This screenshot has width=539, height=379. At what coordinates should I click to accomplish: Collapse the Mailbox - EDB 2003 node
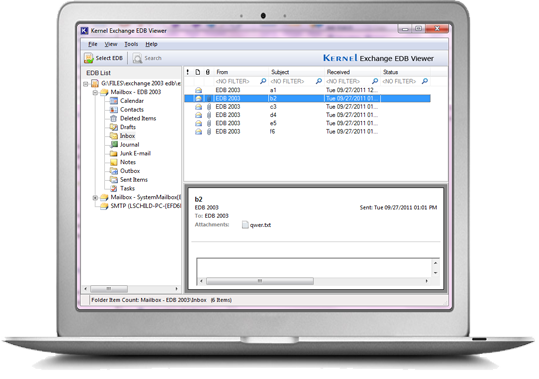coord(95,92)
